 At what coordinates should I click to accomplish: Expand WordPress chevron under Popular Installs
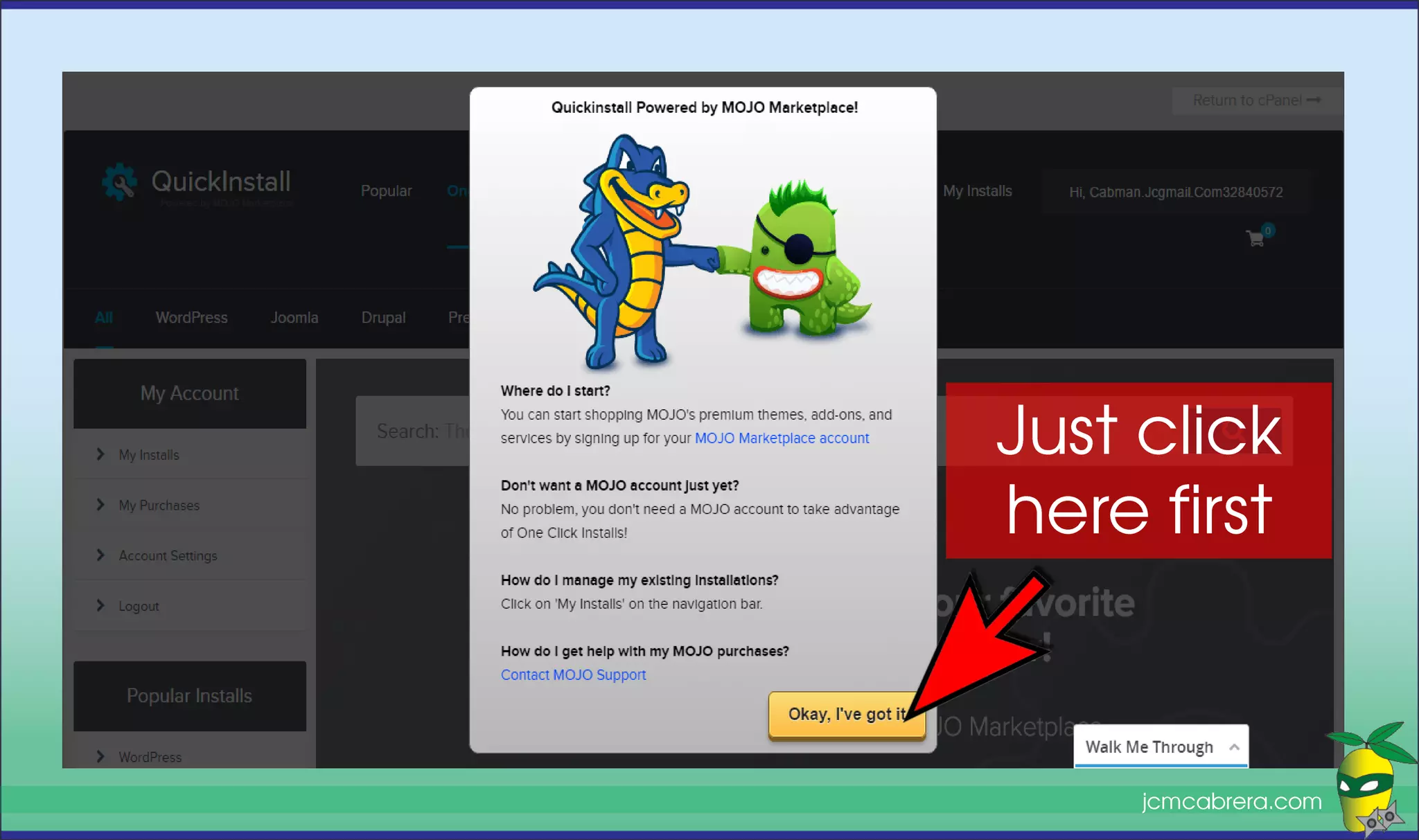coord(100,756)
